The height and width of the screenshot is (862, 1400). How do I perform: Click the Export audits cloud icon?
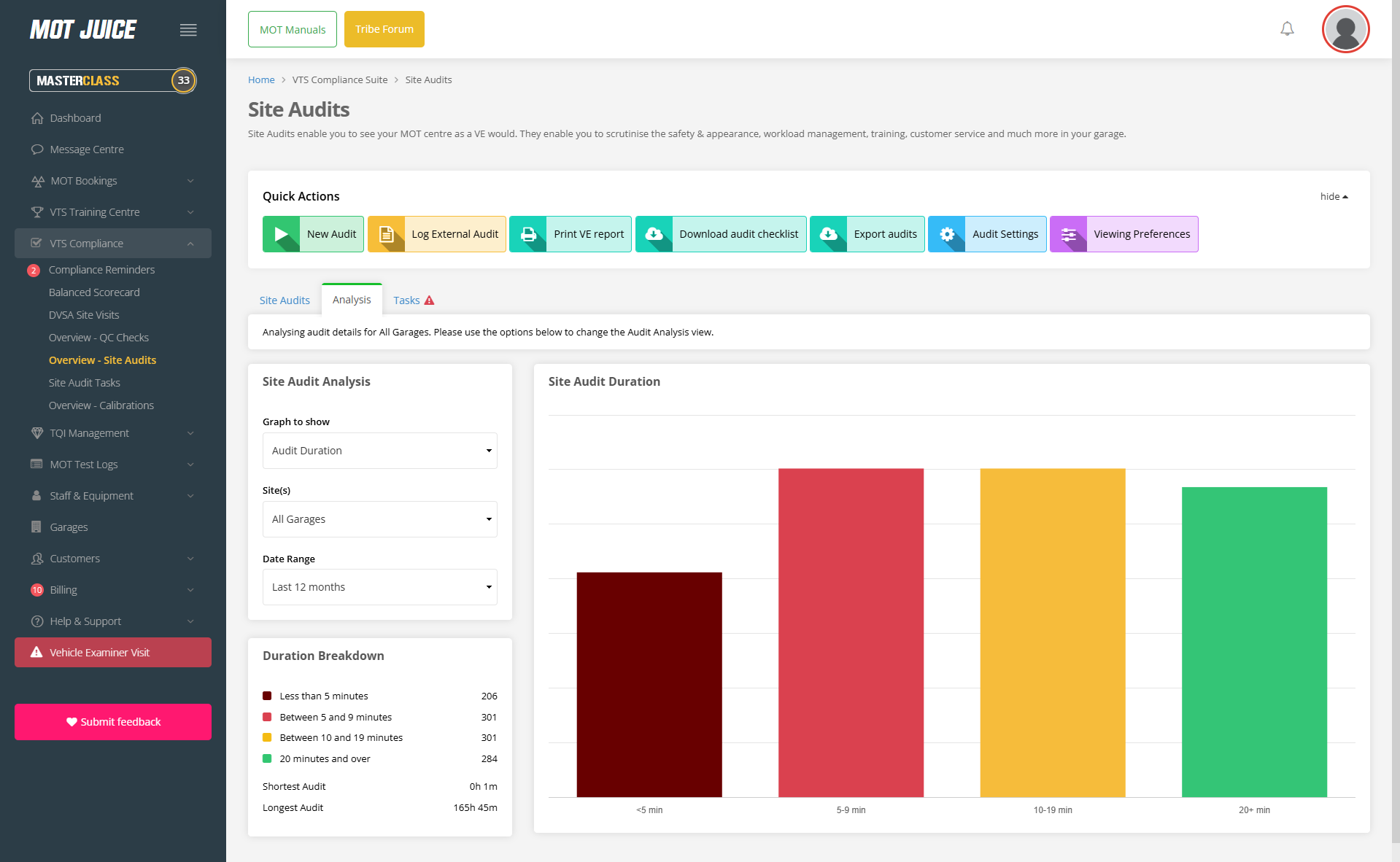click(x=828, y=234)
